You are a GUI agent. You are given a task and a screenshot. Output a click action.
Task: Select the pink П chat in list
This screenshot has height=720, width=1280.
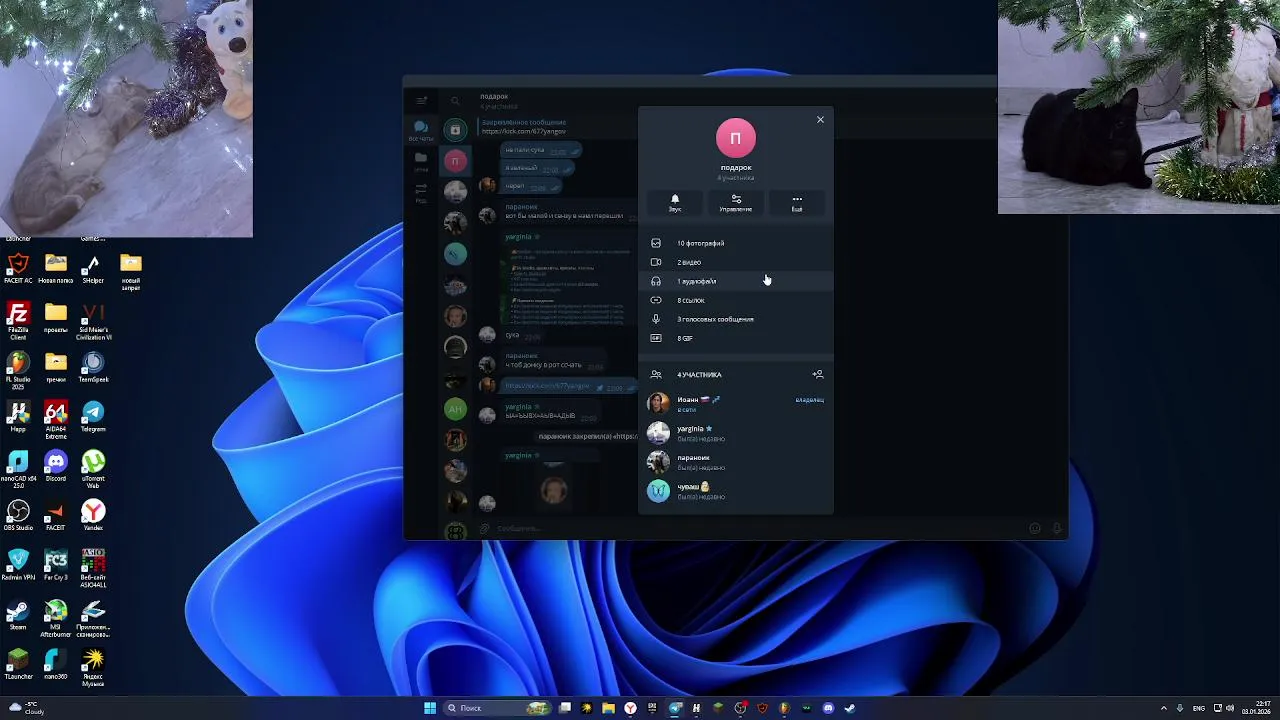click(x=455, y=161)
